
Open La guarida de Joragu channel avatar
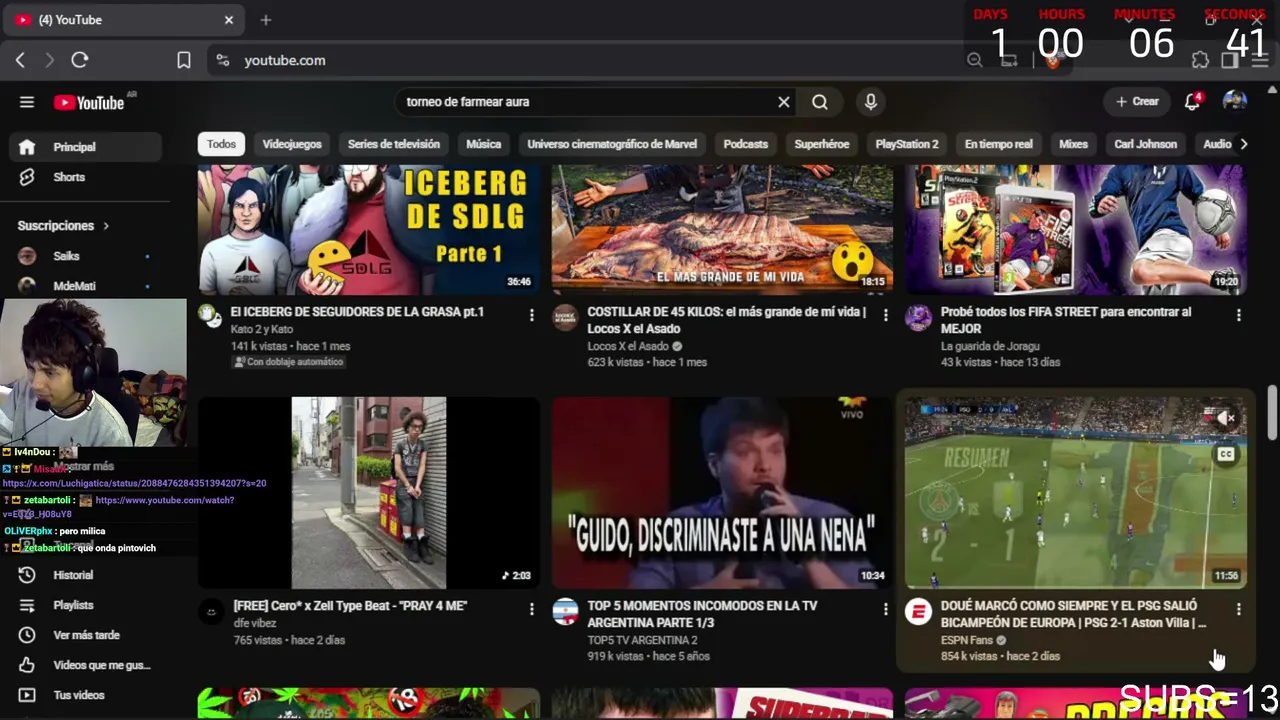[x=918, y=318]
